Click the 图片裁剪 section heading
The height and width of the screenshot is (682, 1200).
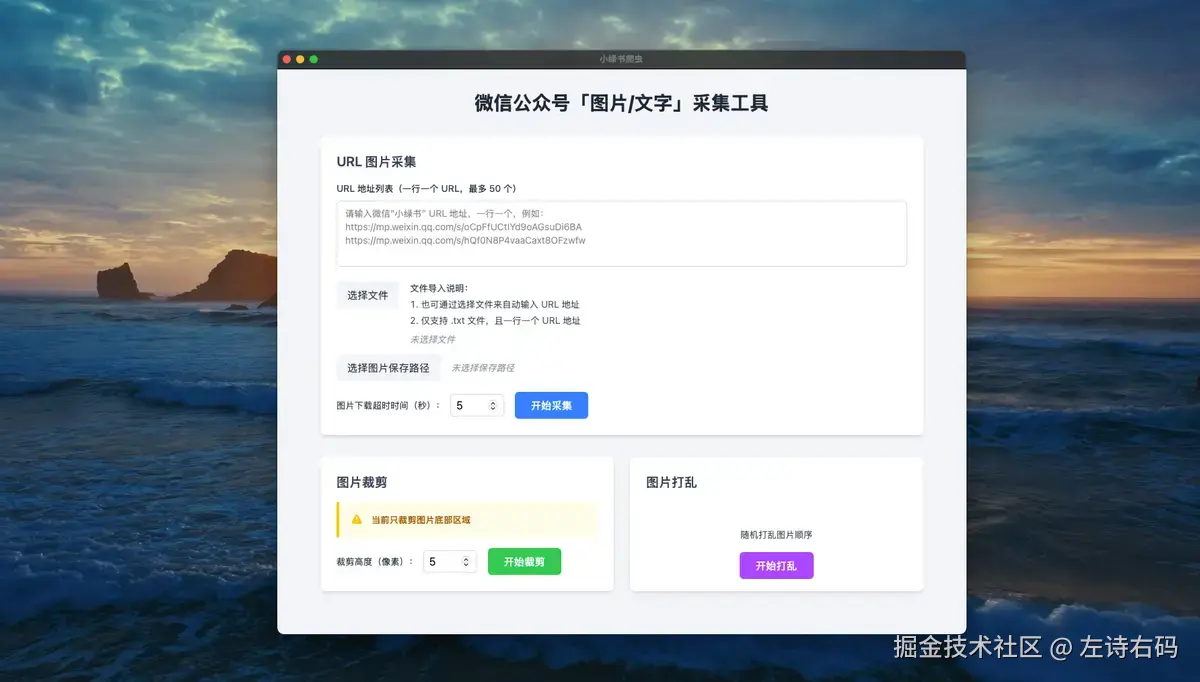pos(362,482)
